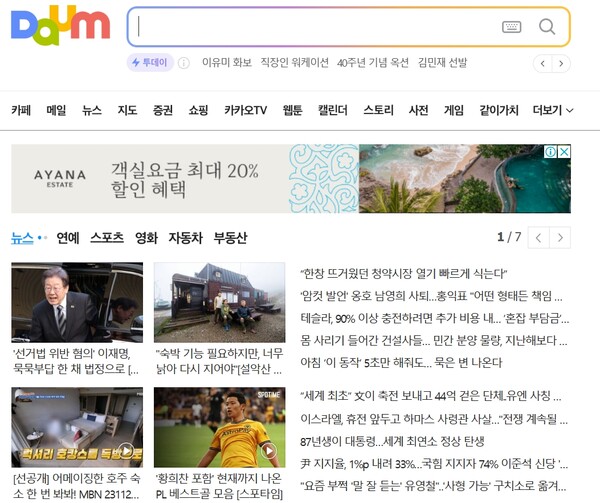Viewport: 600px width, 503px height.
Task: Open caption '황희찬 포함' PL 베스트골
Action: pos(219,486)
